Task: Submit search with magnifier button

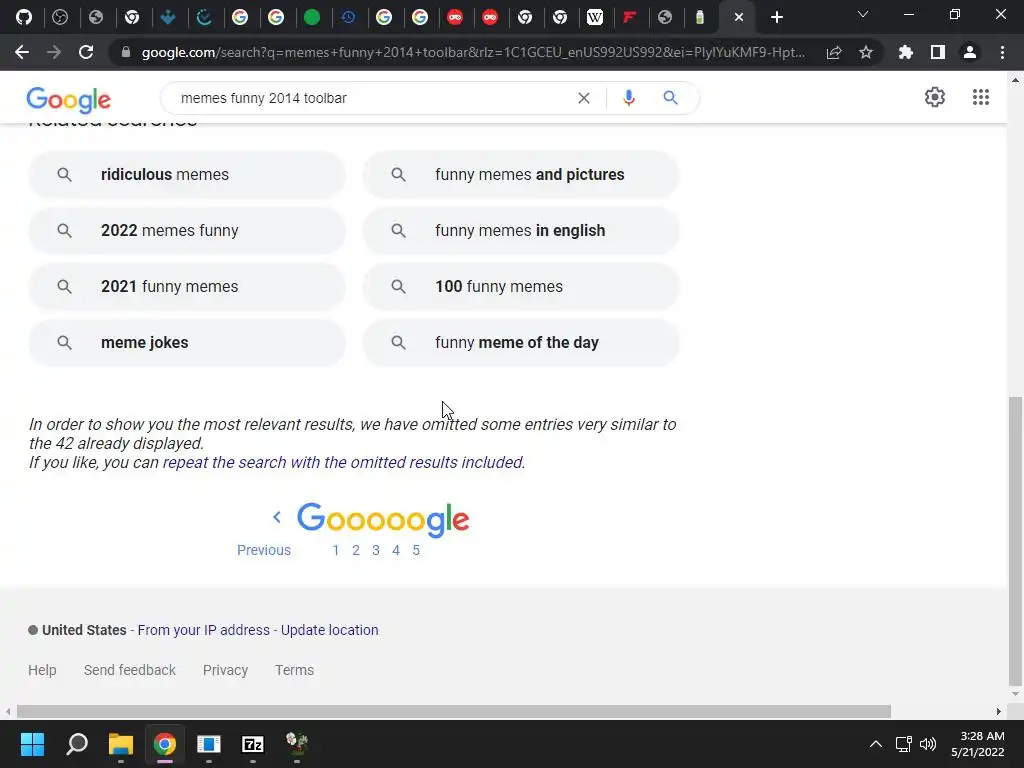Action: pyautogui.click(x=670, y=98)
